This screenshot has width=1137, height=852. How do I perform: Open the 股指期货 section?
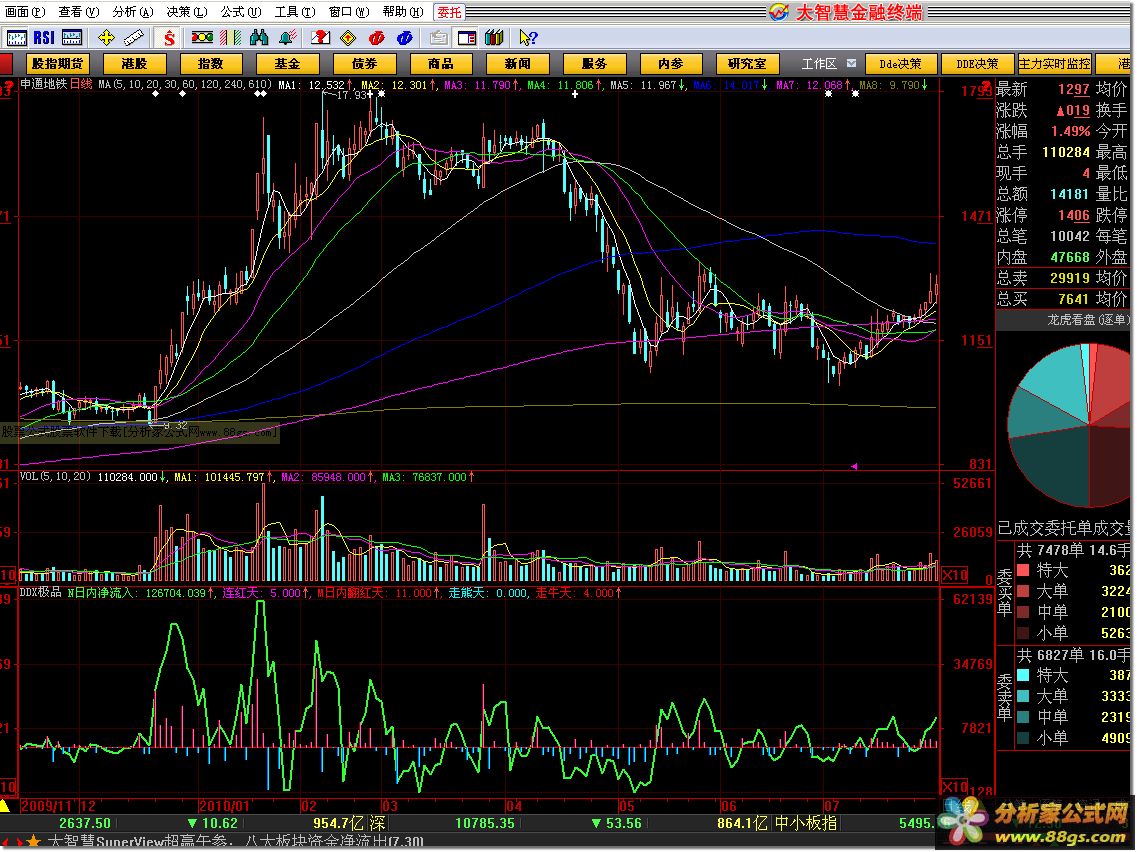tap(57, 64)
